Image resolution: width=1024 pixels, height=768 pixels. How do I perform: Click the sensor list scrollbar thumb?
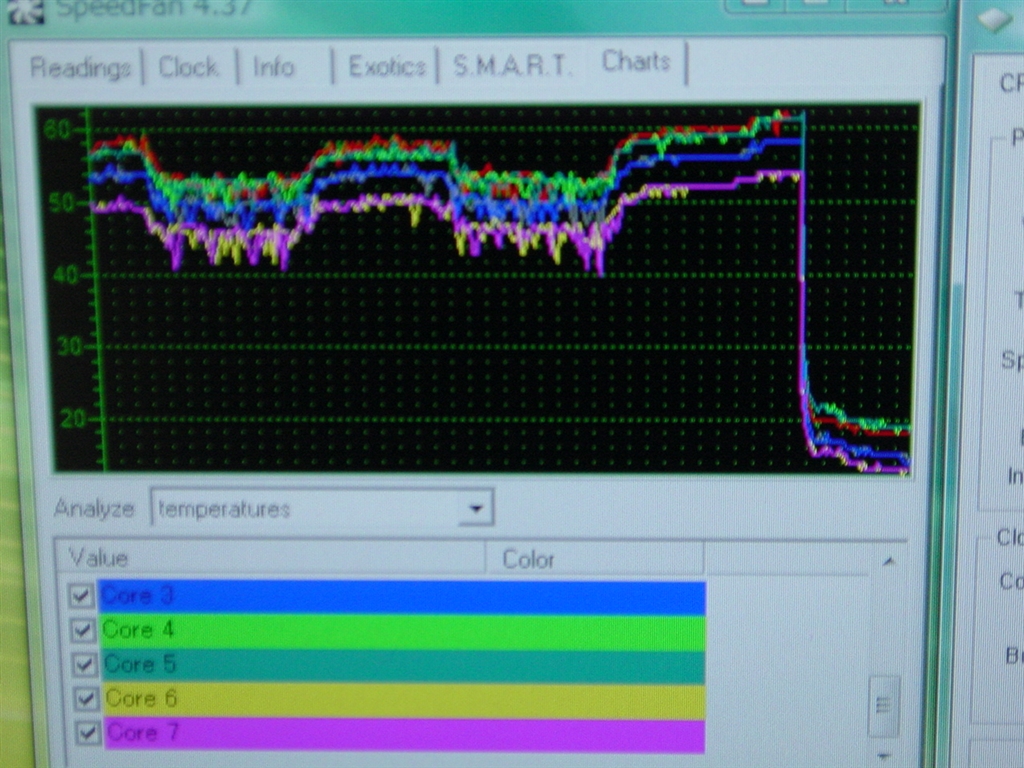pyautogui.click(x=883, y=704)
